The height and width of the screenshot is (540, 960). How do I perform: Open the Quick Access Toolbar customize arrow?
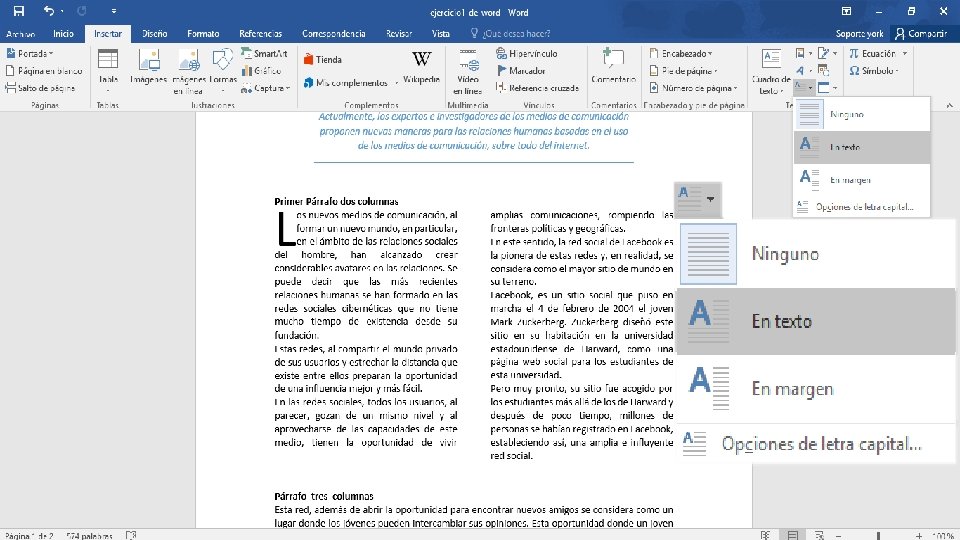[x=113, y=11]
